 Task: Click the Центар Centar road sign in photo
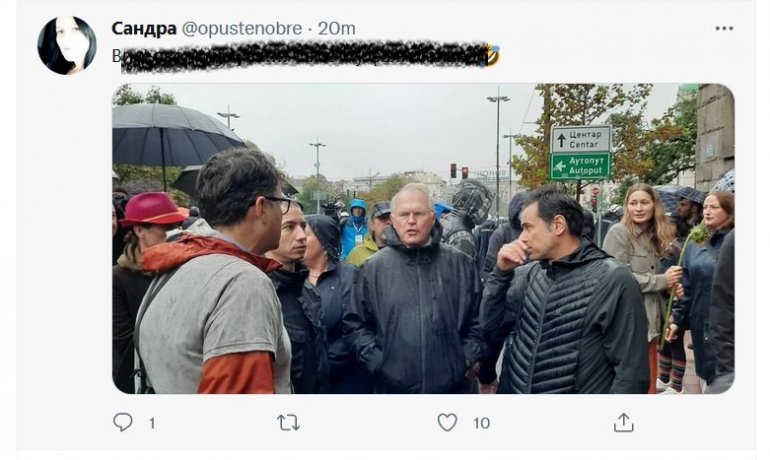point(581,139)
